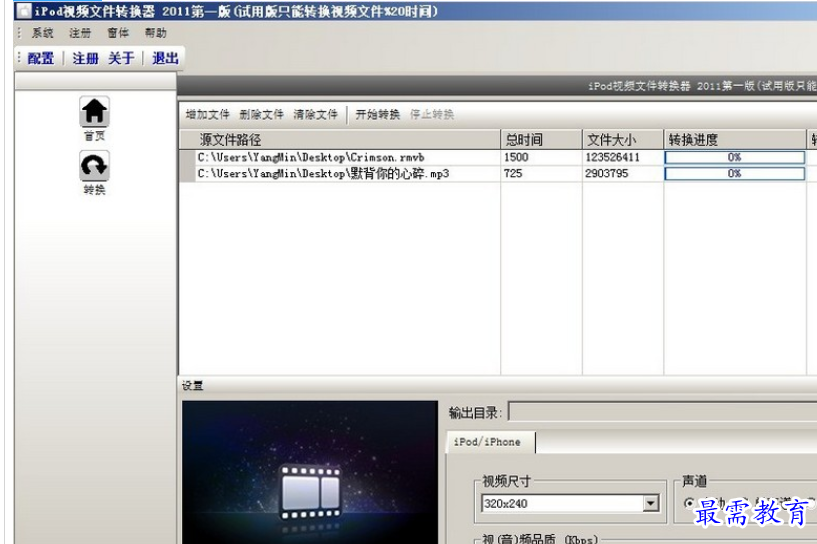This screenshot has height=544, width=817.
Task: Click the 总时间 column header
Action: 541,140
